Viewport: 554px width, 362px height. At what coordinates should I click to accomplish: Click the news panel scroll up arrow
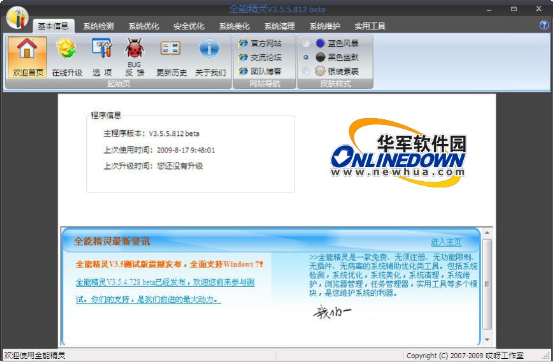point(487,233)
